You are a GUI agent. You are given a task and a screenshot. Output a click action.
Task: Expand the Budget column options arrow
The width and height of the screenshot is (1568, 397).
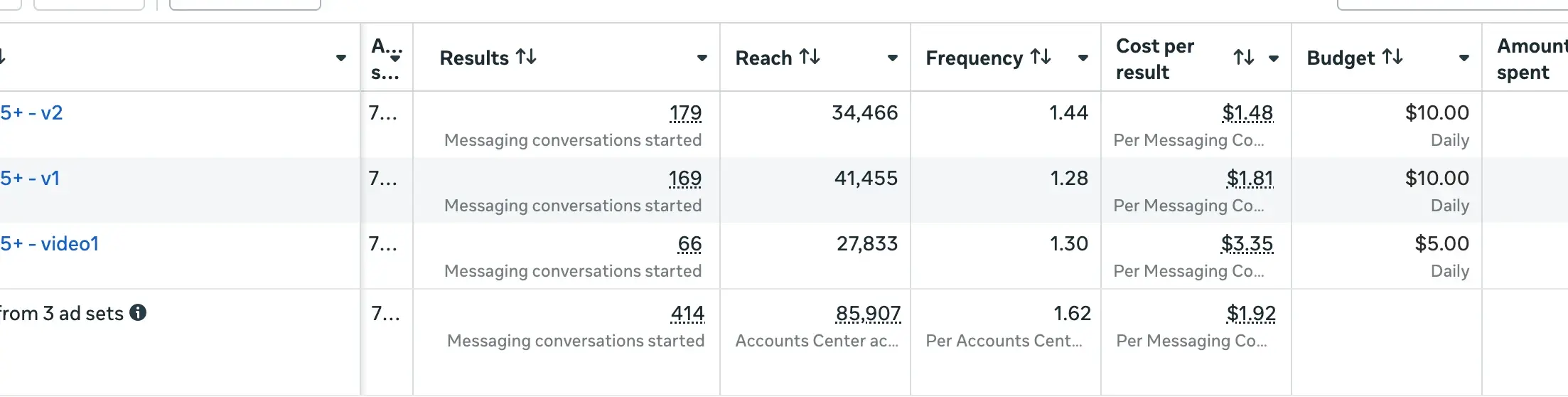(1464, 58)
